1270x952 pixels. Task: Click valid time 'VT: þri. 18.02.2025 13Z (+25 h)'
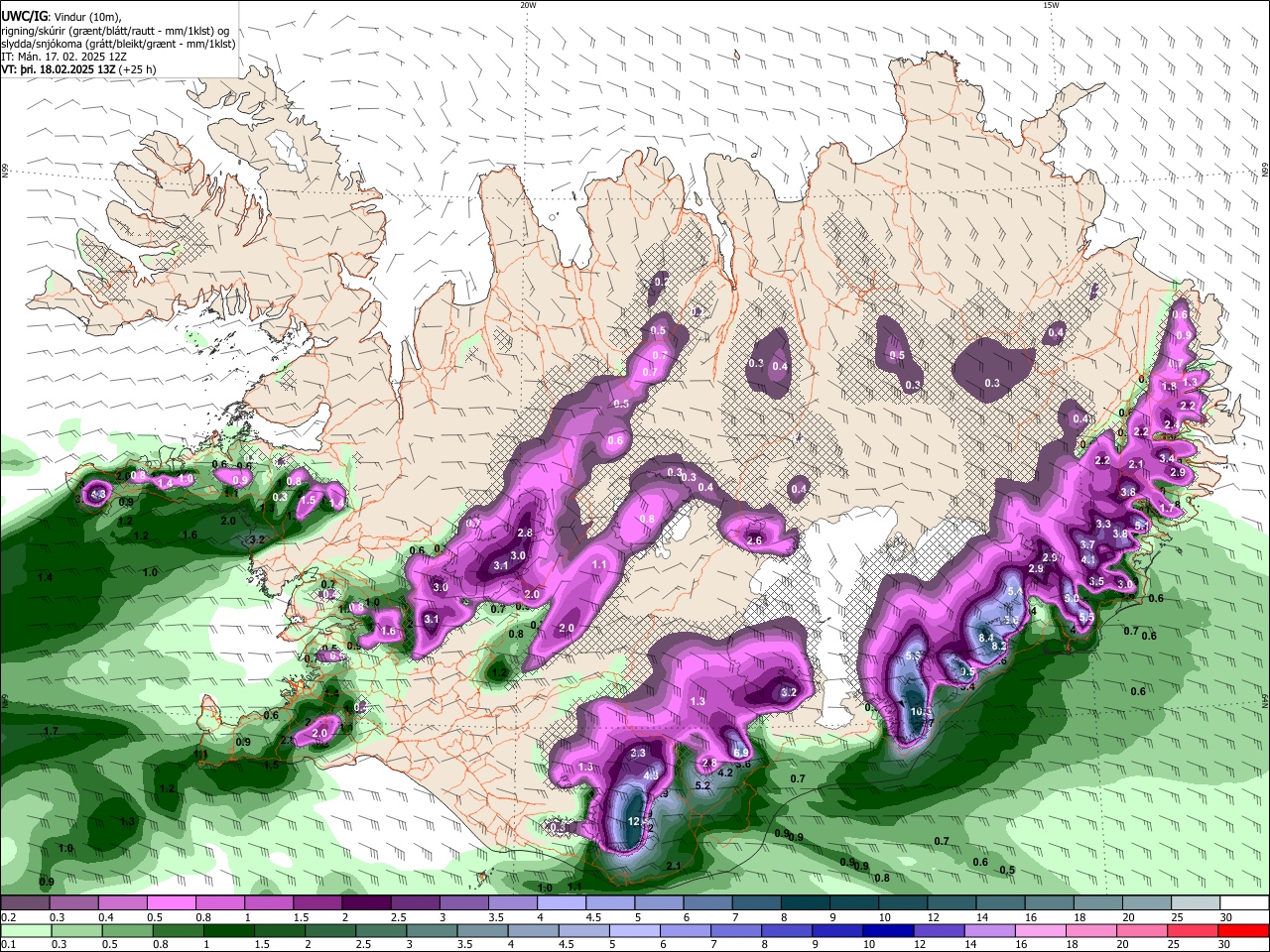click(x=77, y=70)
